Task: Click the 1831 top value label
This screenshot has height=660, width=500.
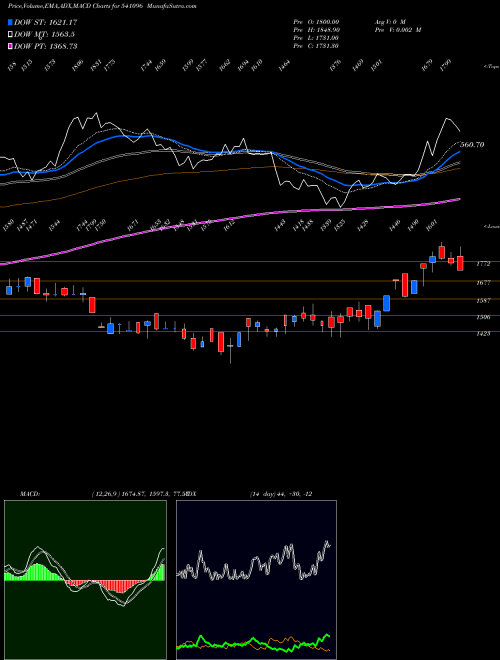Action: [96, 65]
